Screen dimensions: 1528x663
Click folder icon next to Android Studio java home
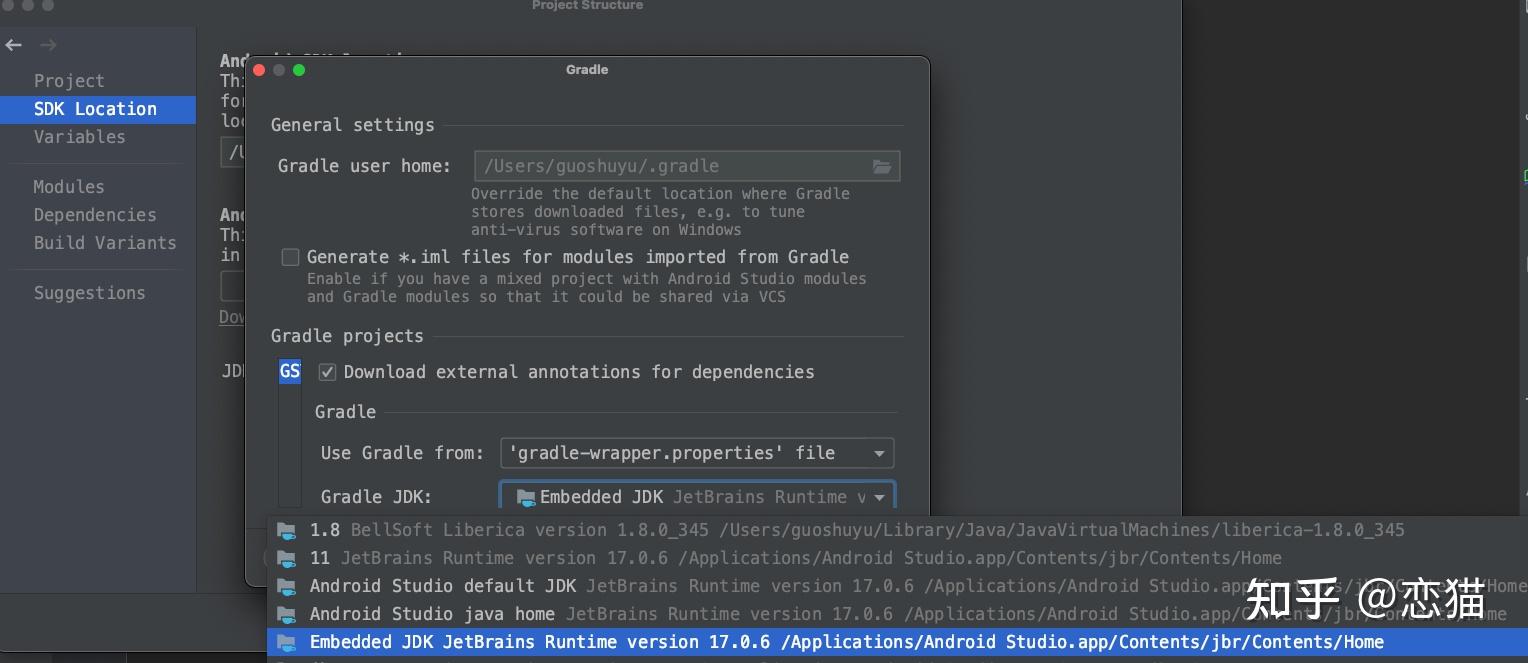click(287, 614)
